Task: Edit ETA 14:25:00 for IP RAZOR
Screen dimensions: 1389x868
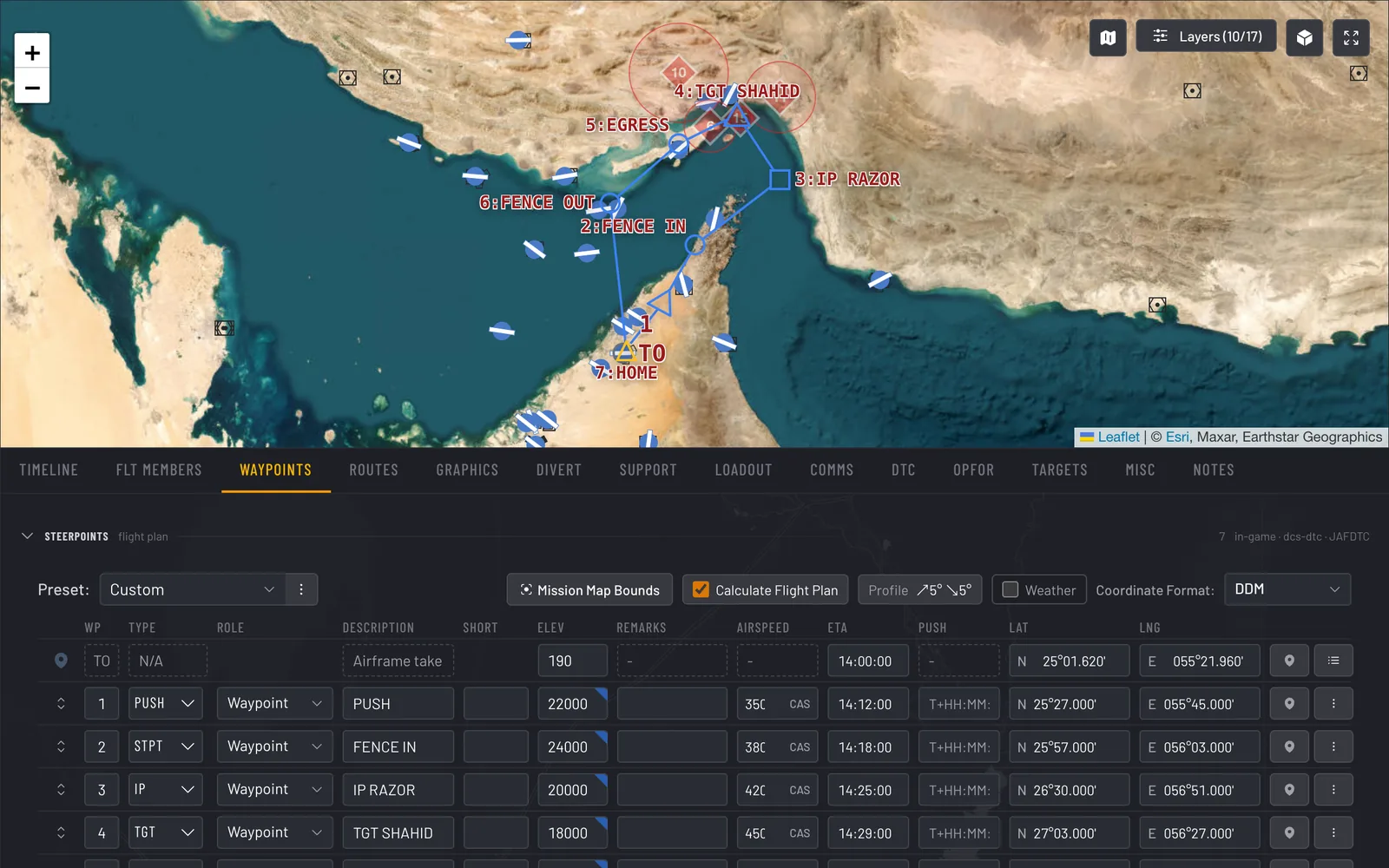Action: 867,790
